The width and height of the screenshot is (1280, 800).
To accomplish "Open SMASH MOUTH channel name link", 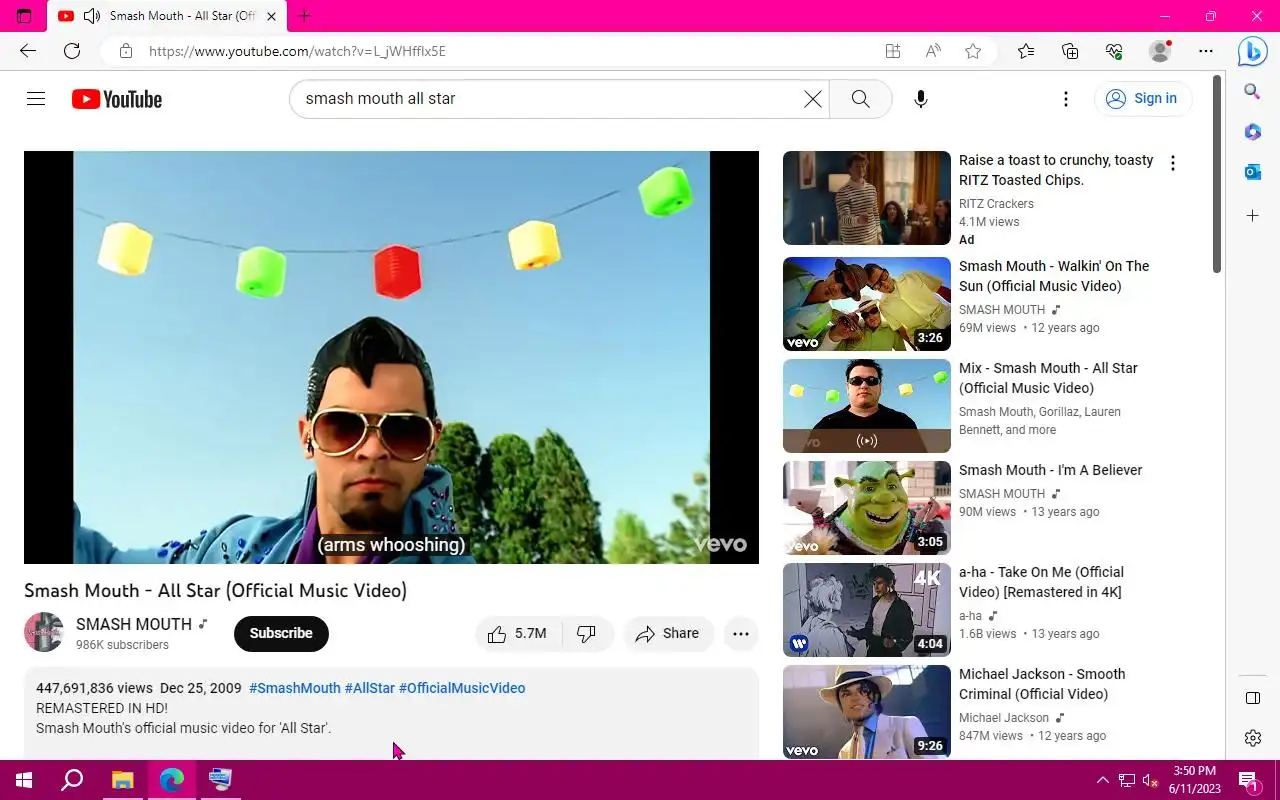I will coord(134,624).
